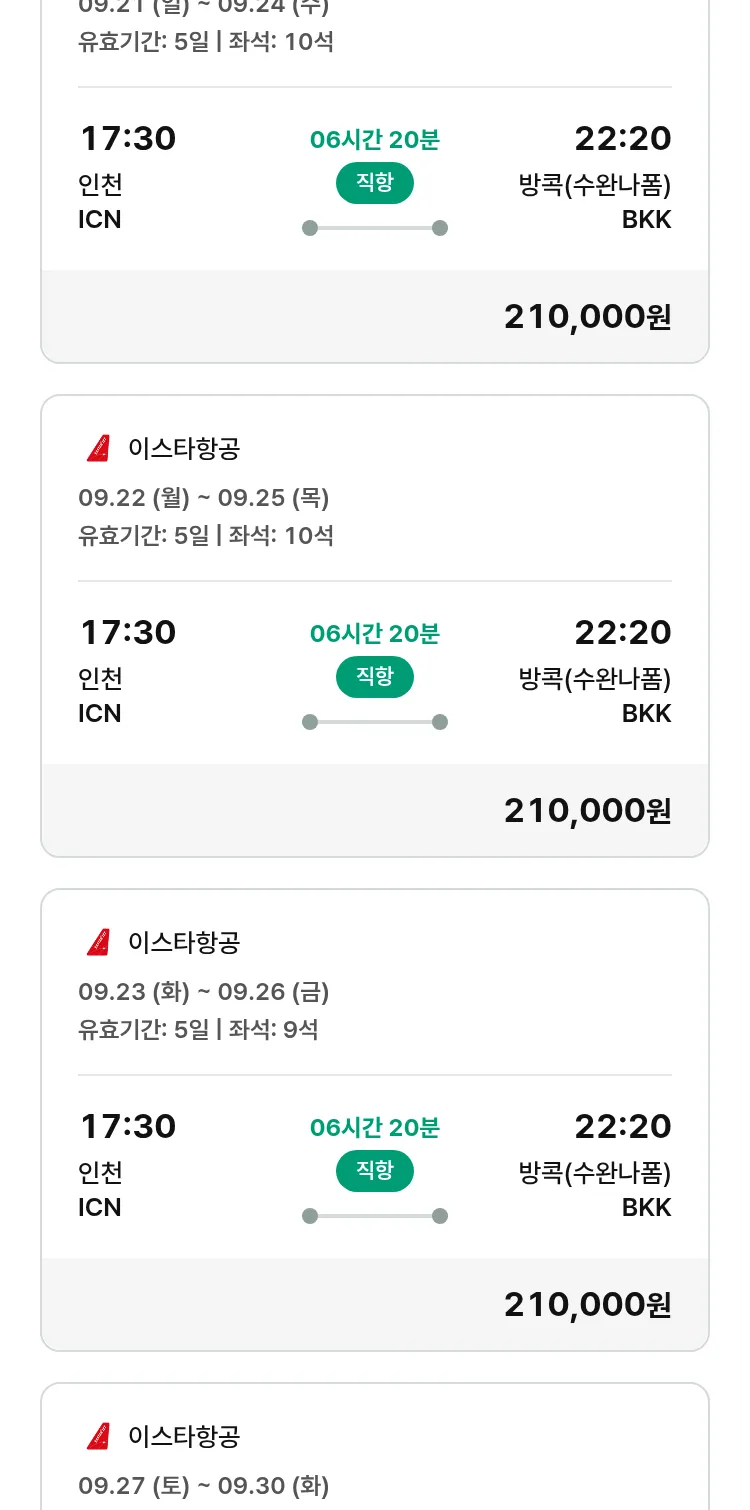Tap ICN airport code on 09.22 flight
The image size is (750, 1510).
pyautogui.click(x=99, y=714)
